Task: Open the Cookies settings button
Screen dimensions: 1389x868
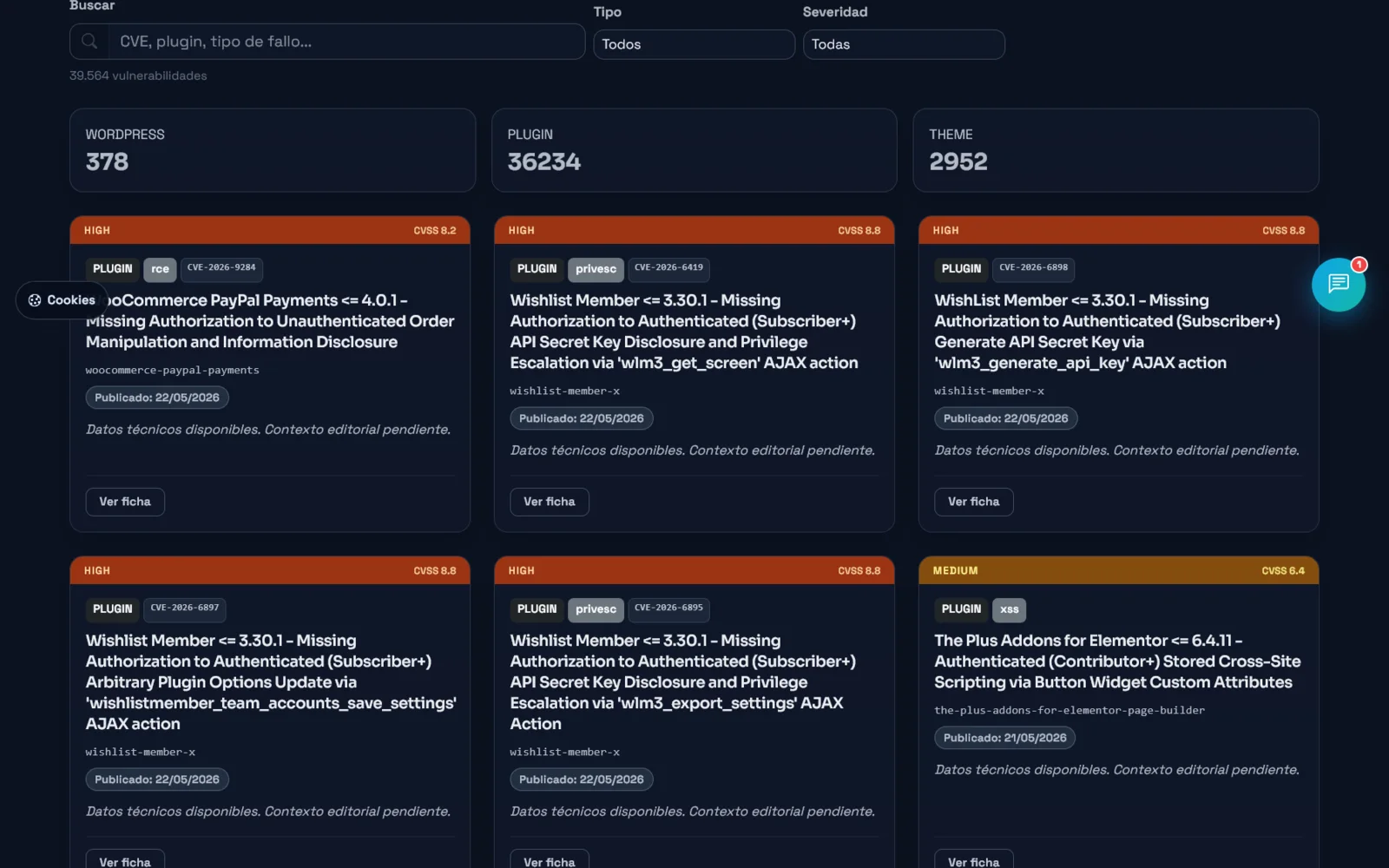Action: [62, 300]
